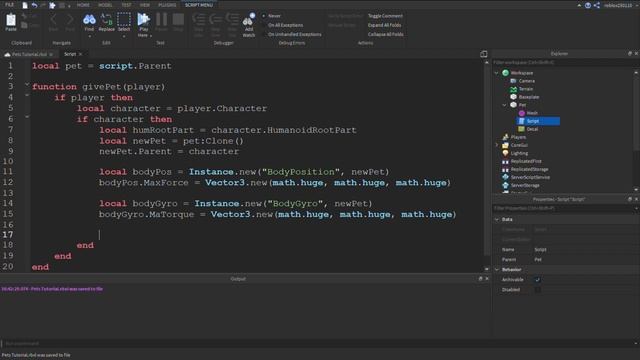Collapse the Pet tree node
Screen dimensions: 640x360
[504, 105]
